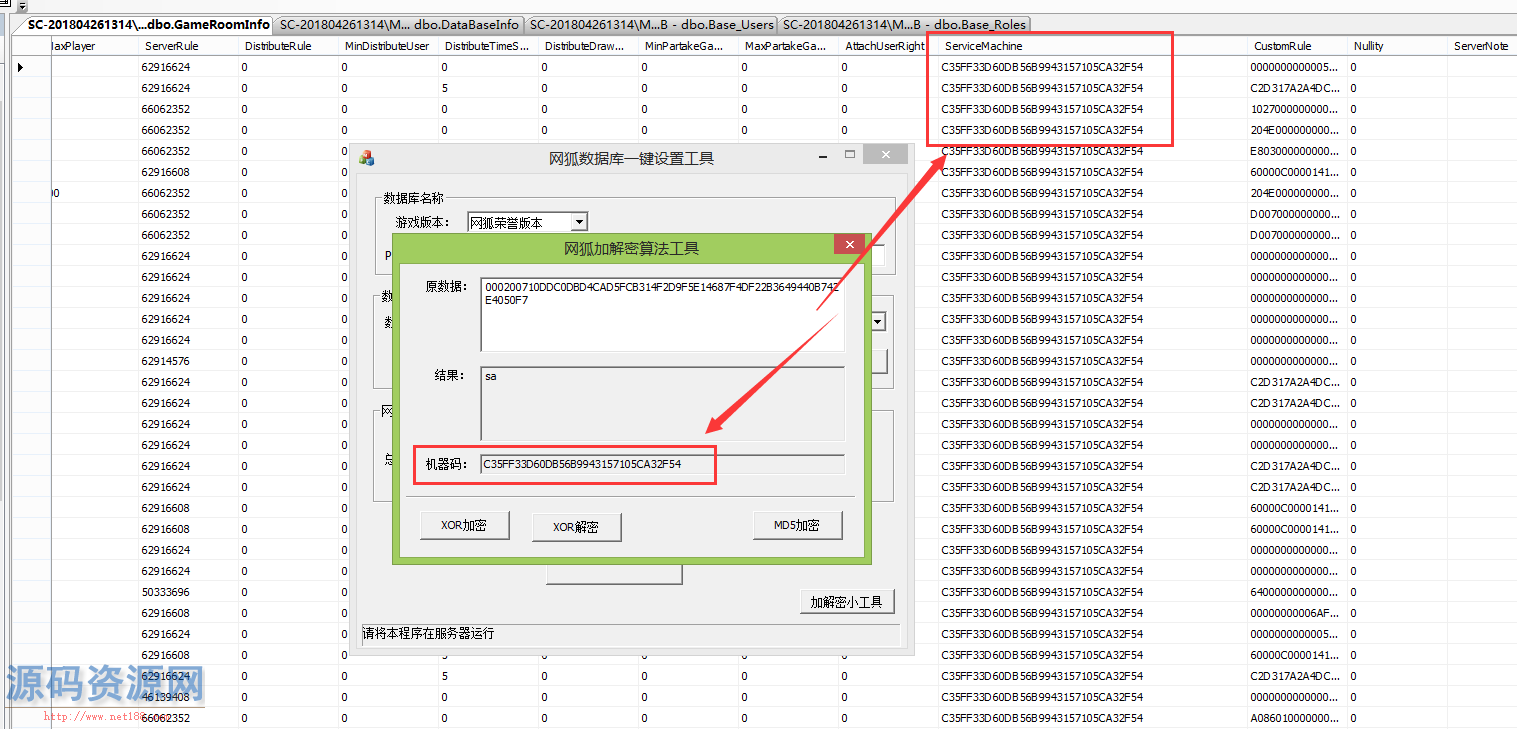The width and height of the screenshot is (1517, 729).
Task: Close the 网狐加解密算法工具 dialog
Action: coord(849,245)
